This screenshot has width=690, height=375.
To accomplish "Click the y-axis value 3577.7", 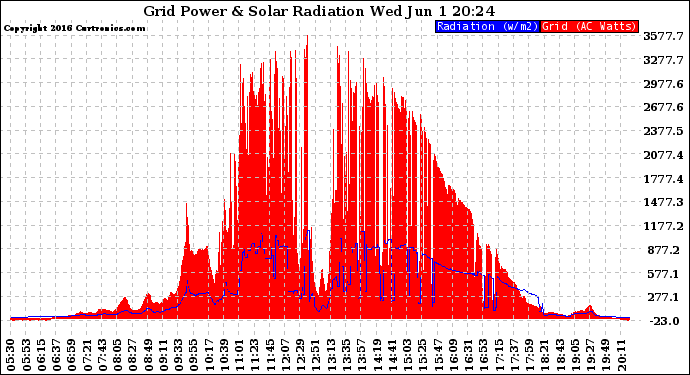I will coord(663,36).
